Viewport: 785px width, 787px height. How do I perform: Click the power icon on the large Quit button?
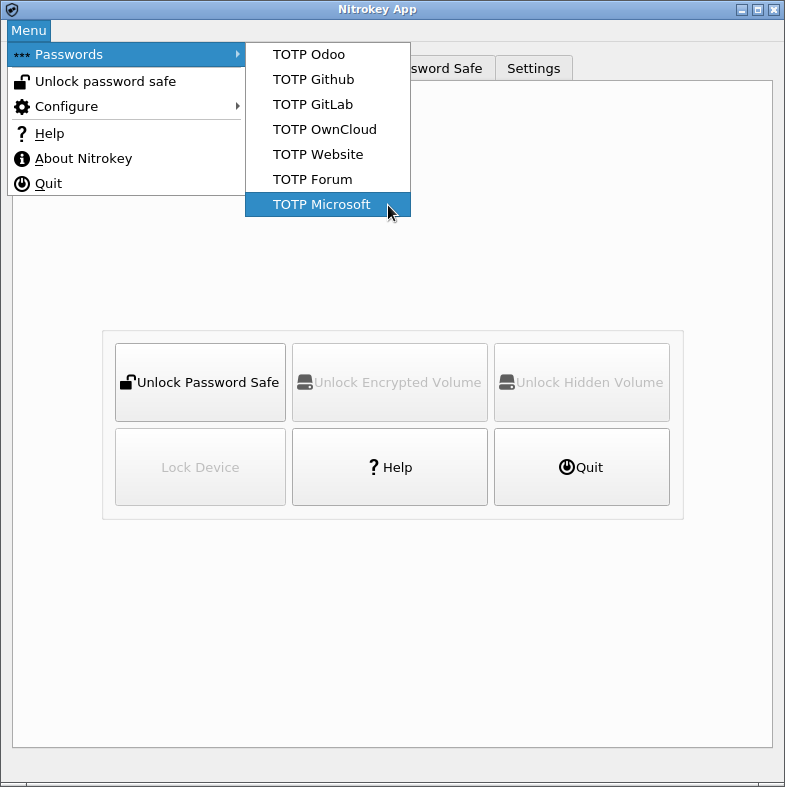point(566,467)
